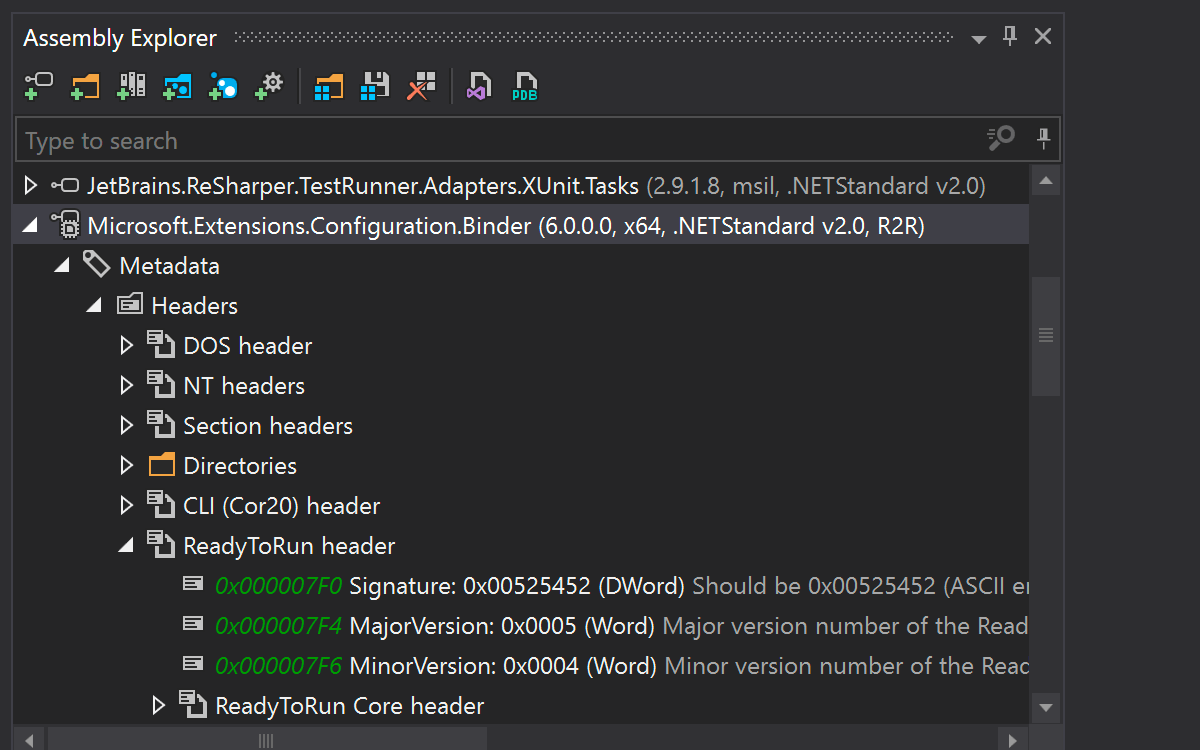Click the search options magnifier icon
The image size is (1200, 750).
[x=1000, y=139]
